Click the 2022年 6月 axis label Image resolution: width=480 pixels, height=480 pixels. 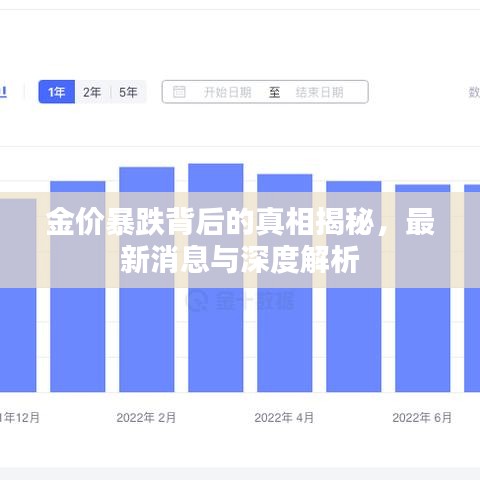pyautogui.click(x=422, y=417)
